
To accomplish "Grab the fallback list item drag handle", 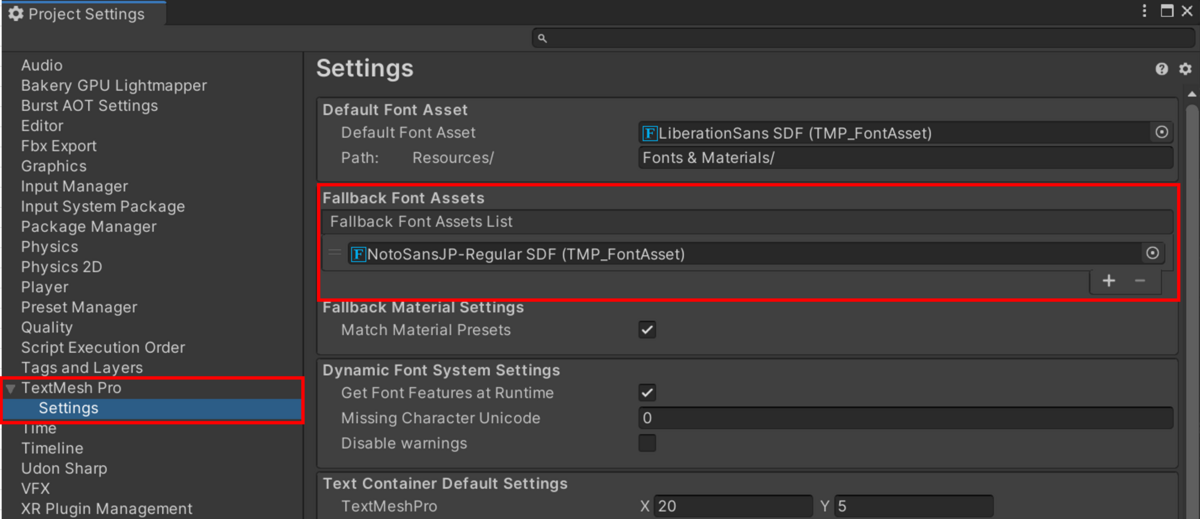I will (x=335, y=254).
